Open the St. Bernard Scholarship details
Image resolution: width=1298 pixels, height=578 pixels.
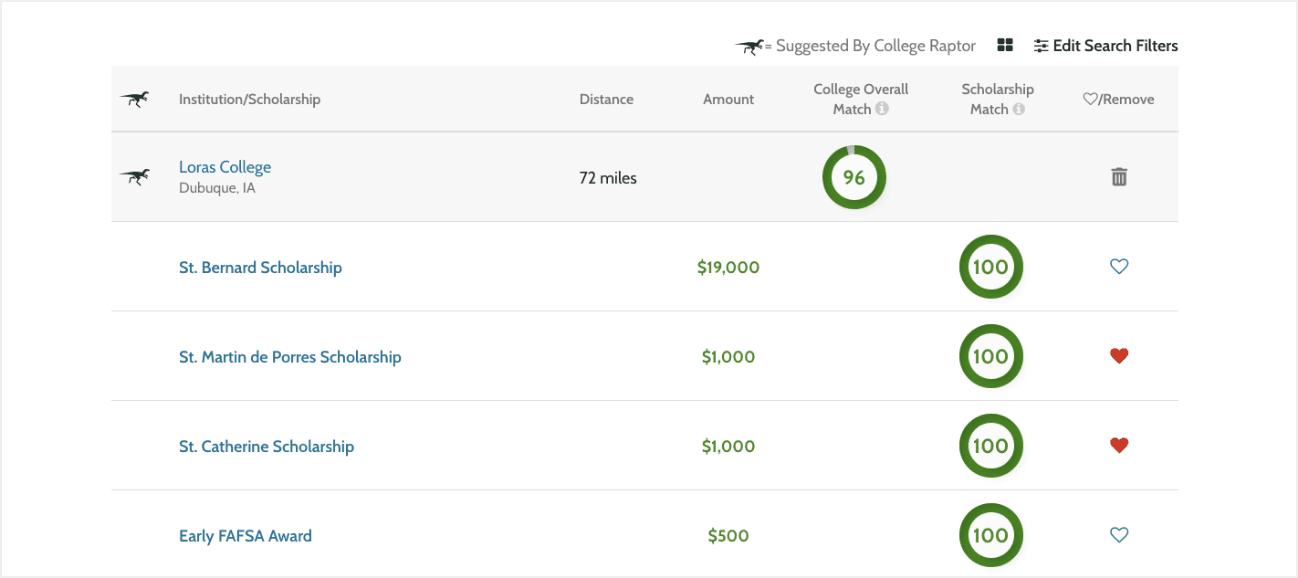(x=260, y=267)
